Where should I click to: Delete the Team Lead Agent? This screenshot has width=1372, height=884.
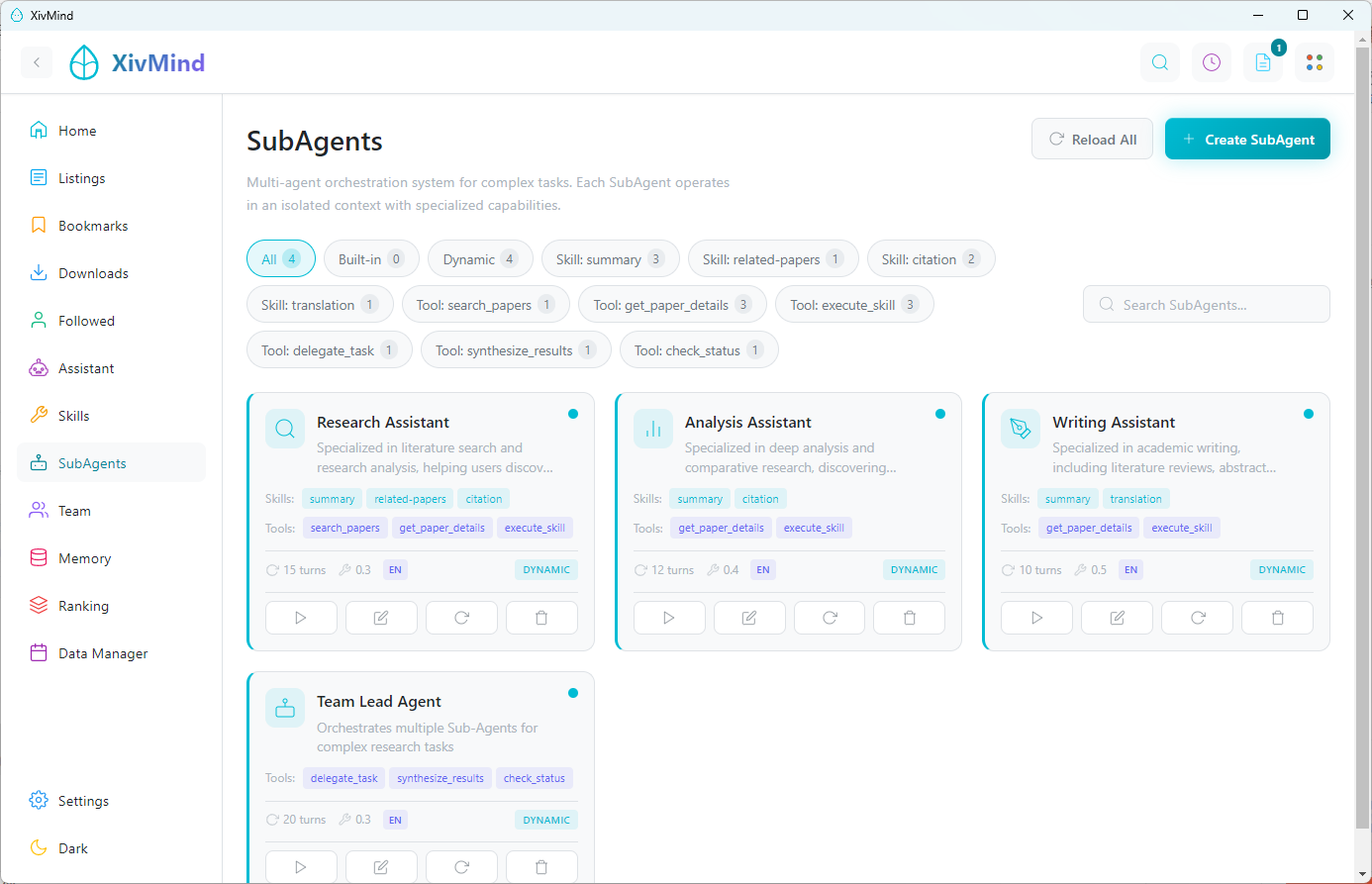click(541, 867)
